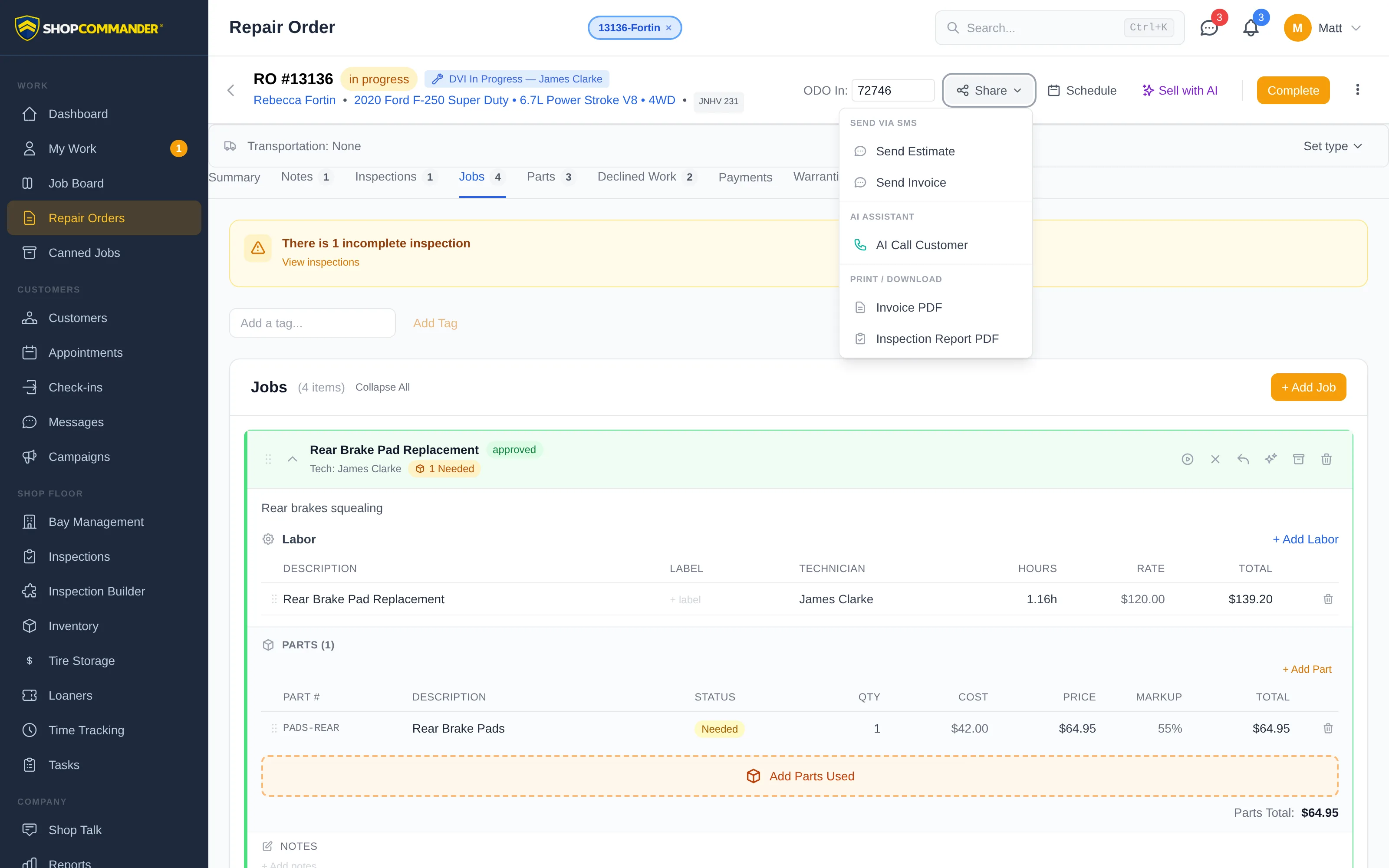Open Shop Talk in sidebar
Viewport: 1389px width, 868px height.
coord(104,830)
